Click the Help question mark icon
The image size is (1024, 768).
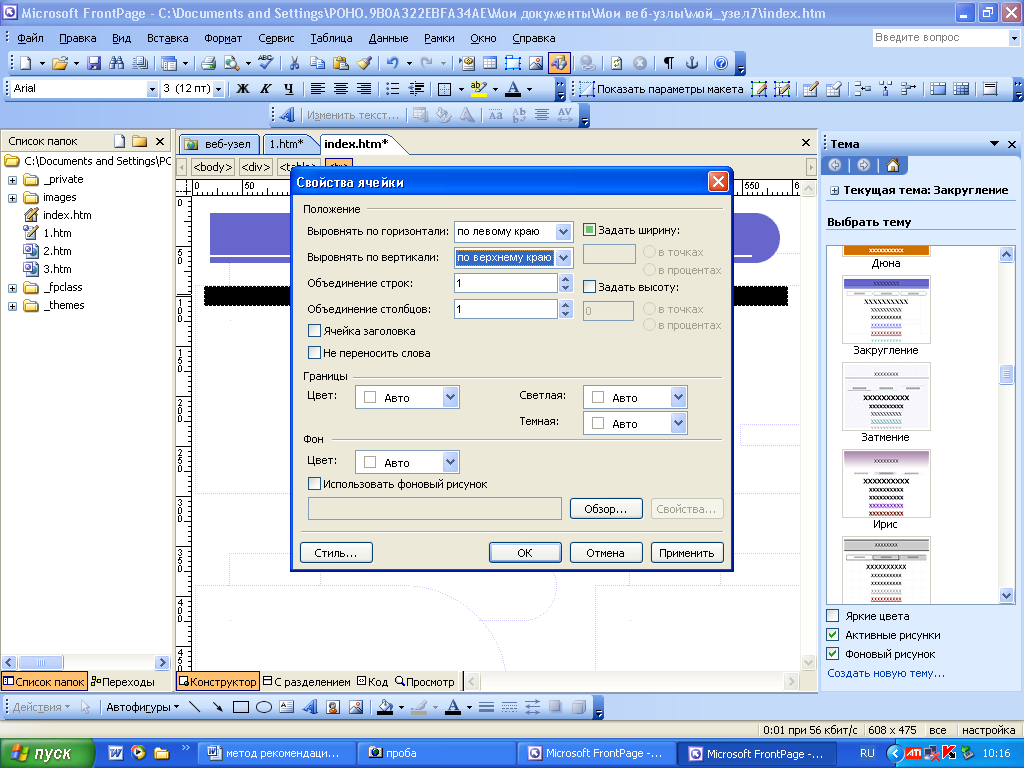point(721,63)
